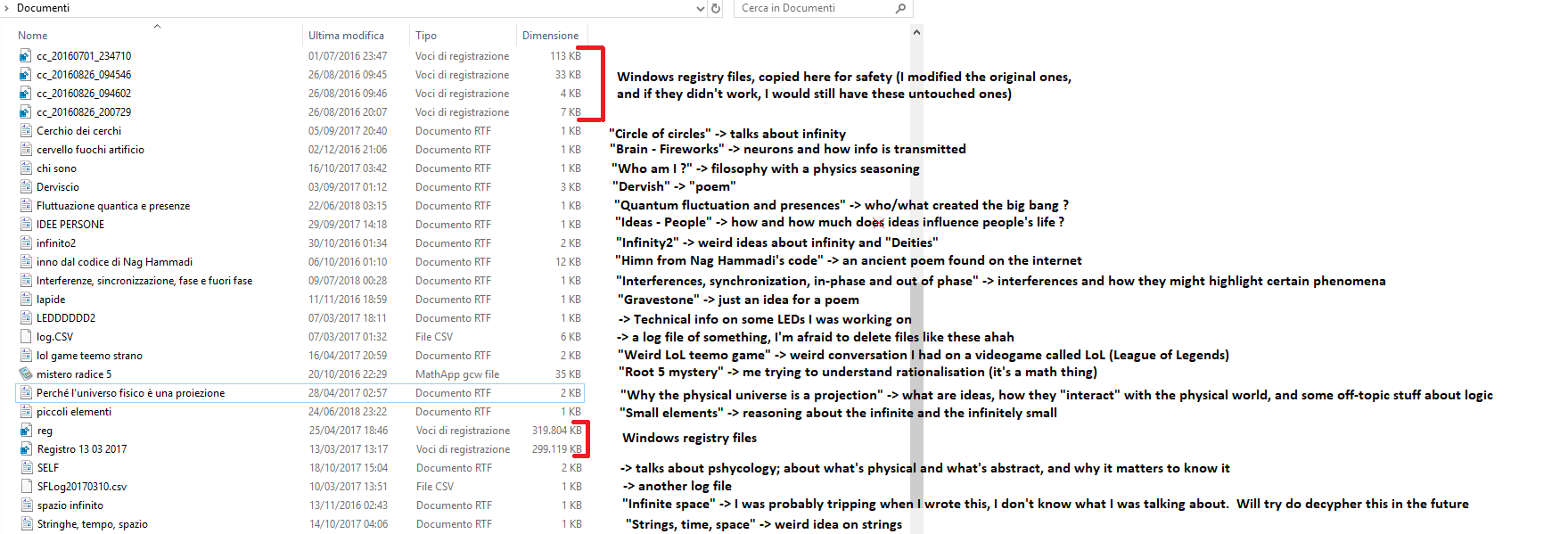
Task: Click the 299.119 KB size cell
Action: [557, 448]
